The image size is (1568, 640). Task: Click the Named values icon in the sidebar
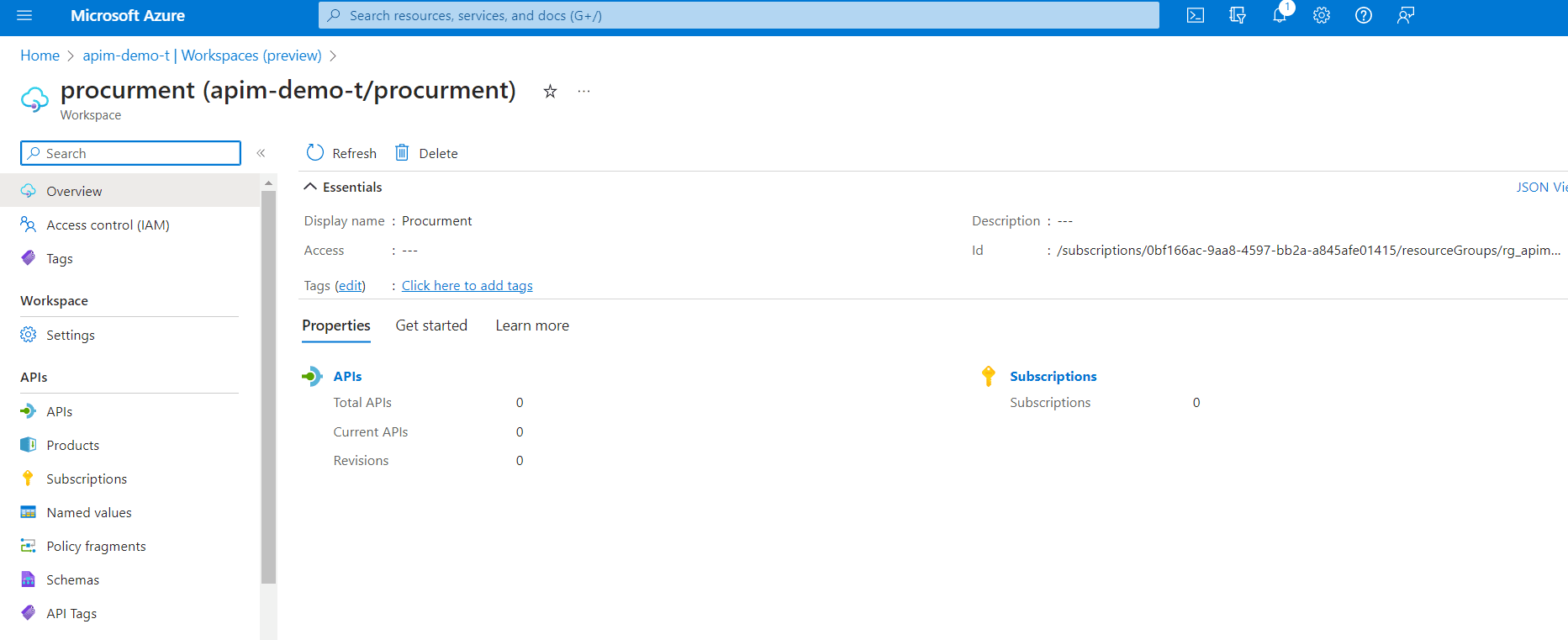click(x=29, y=512)
